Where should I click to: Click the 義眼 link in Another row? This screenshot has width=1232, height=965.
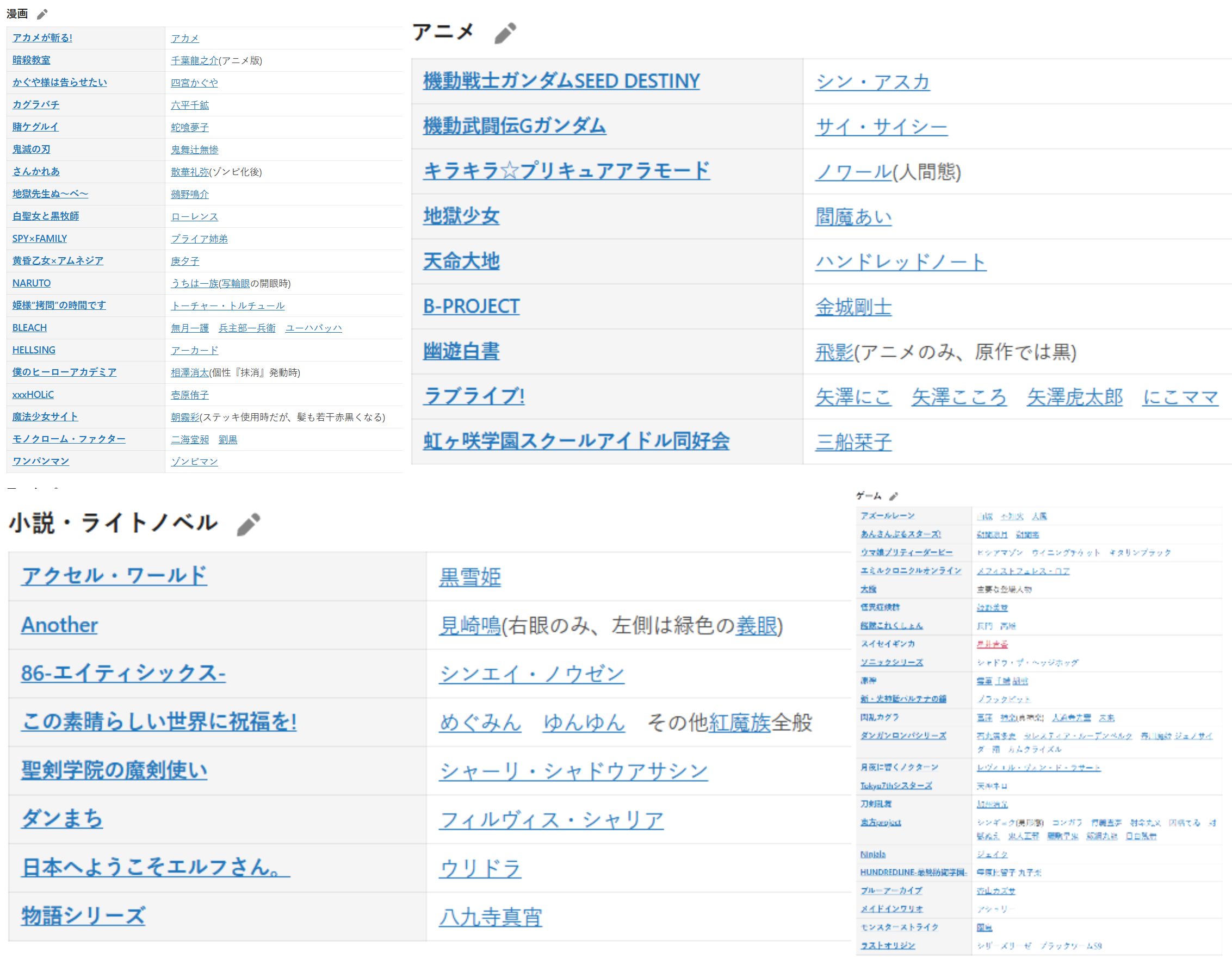(756, 626)
